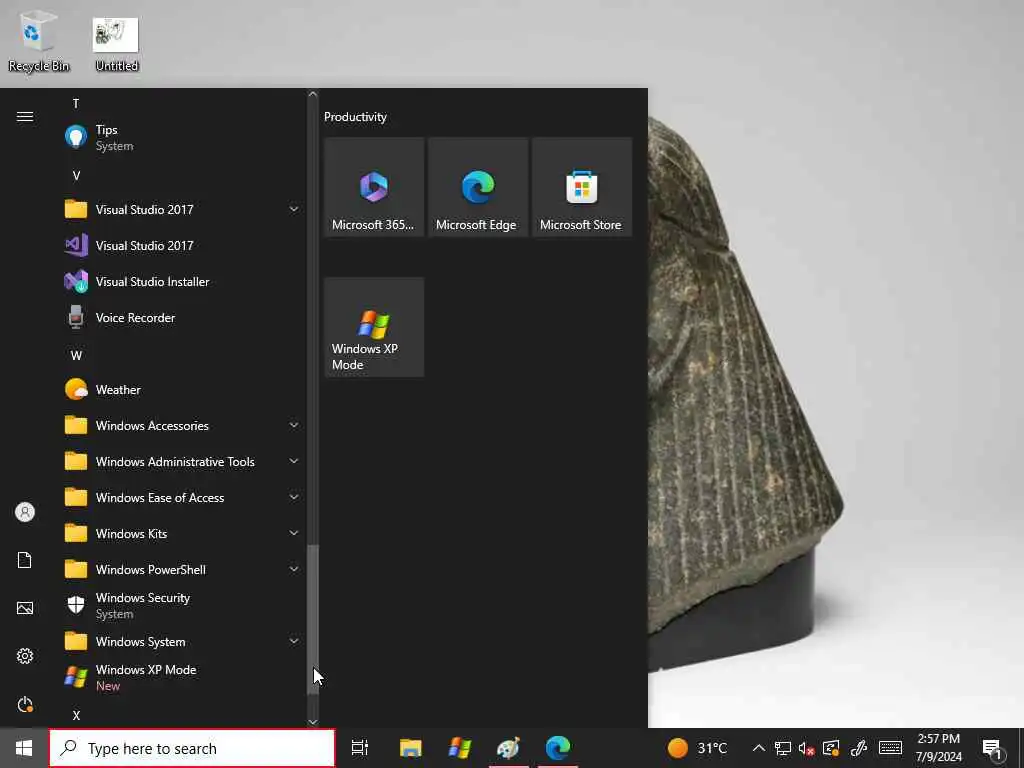This screenshot has height=768, width=1024.
Task: Expand the Windows Kits folder
Action: (182, 534)
